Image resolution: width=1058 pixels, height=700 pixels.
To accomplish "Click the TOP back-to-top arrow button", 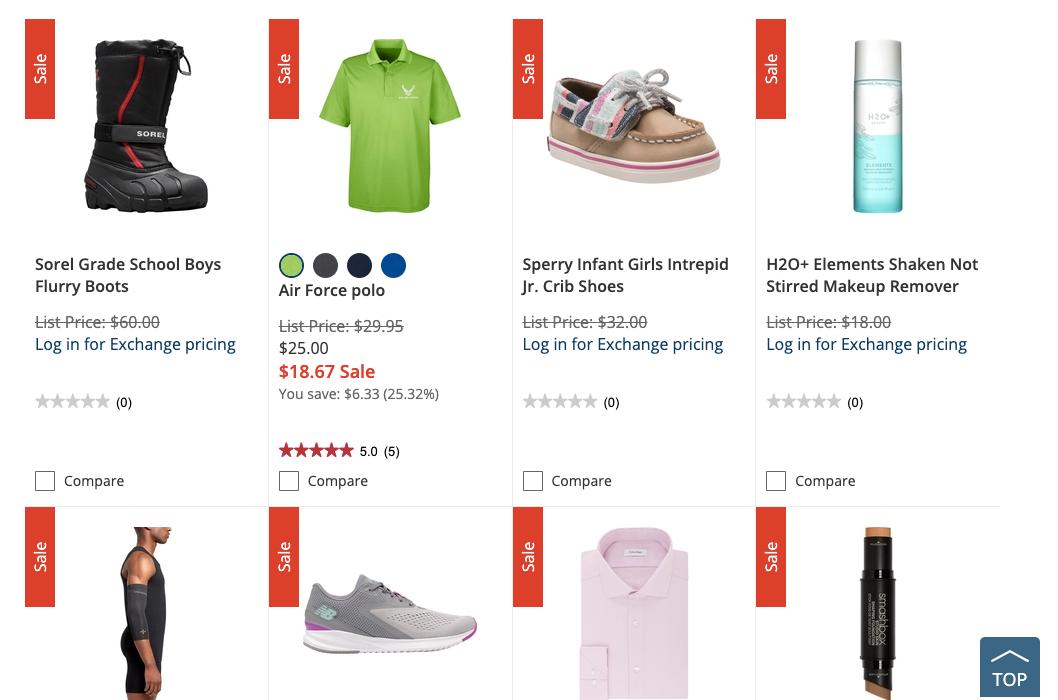I will [1009, 667].
